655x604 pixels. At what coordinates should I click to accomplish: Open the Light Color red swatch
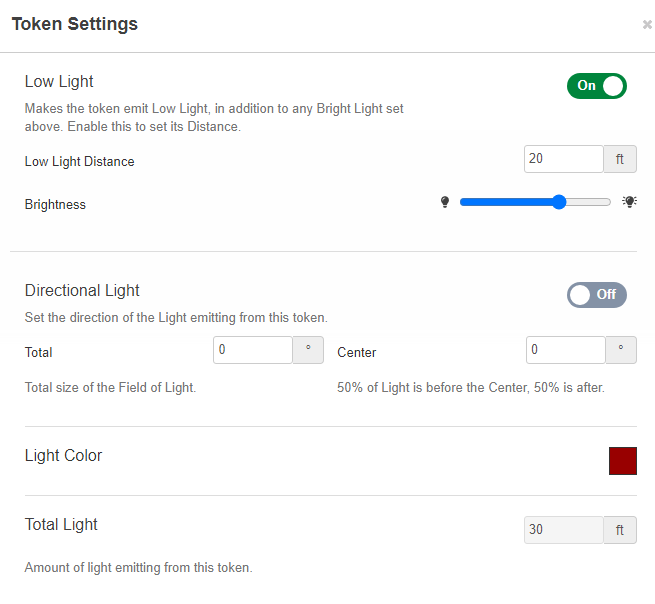click(622, 461)
